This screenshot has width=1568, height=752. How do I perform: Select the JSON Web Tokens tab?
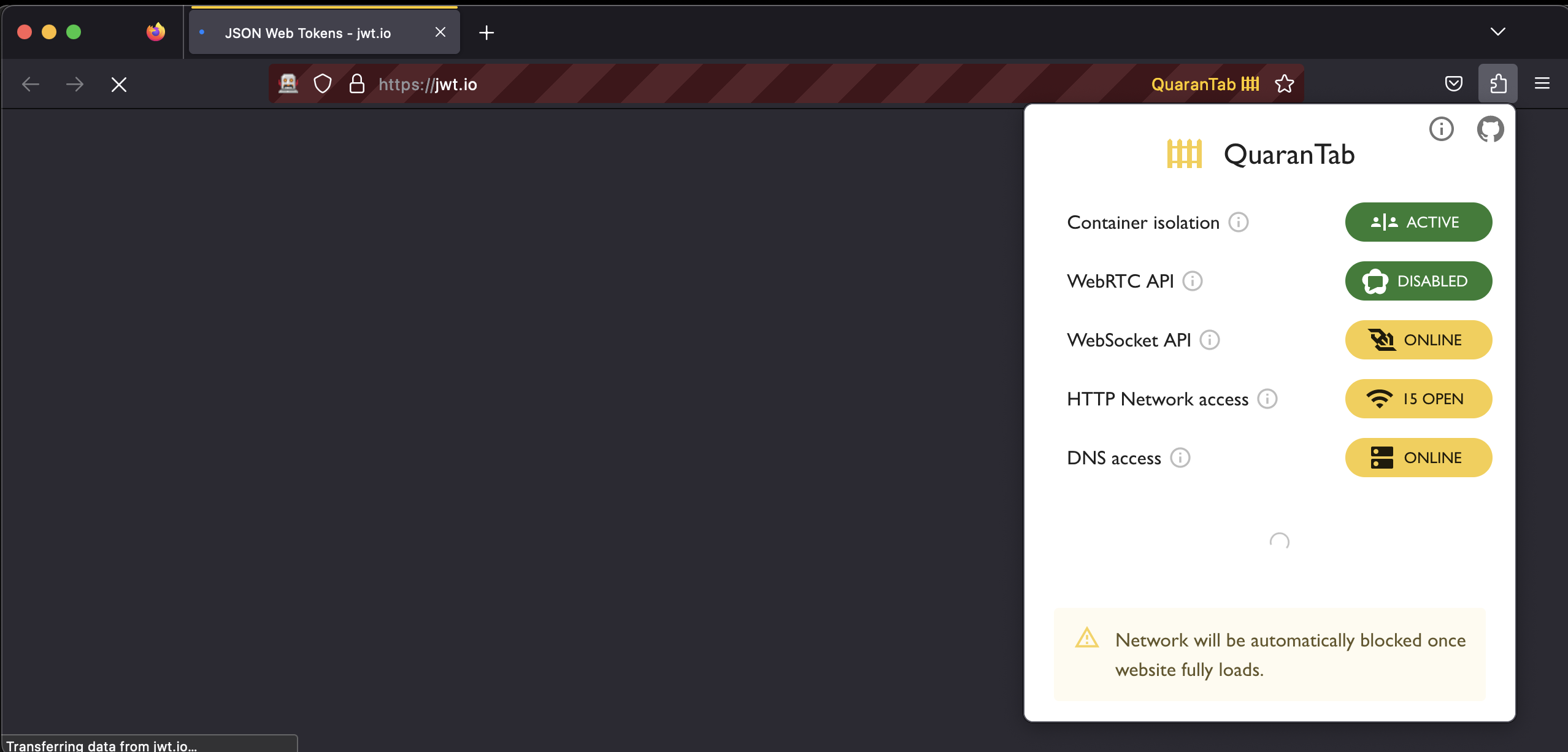307,33
